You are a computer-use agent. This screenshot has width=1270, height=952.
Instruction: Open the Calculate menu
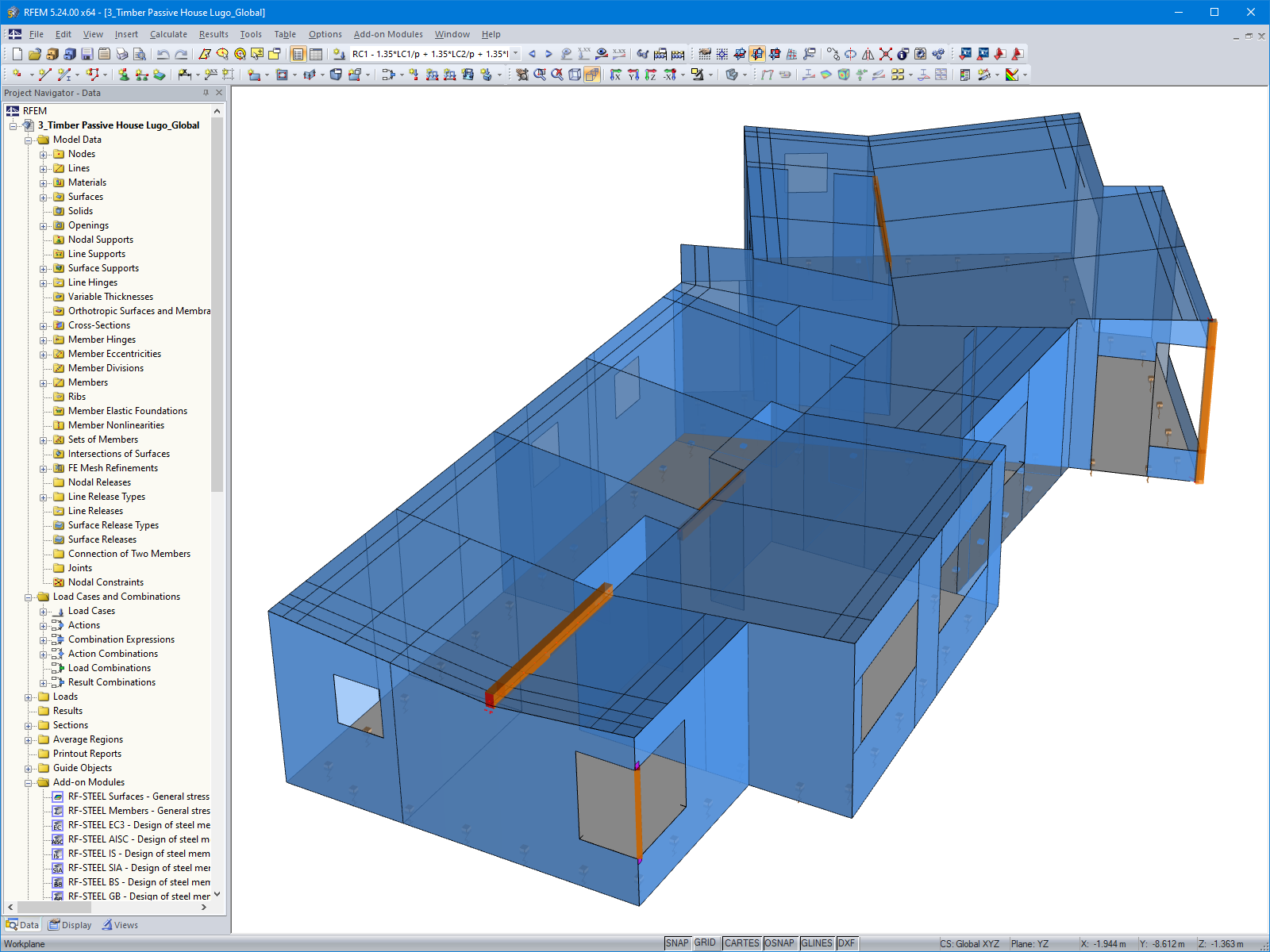168,34
